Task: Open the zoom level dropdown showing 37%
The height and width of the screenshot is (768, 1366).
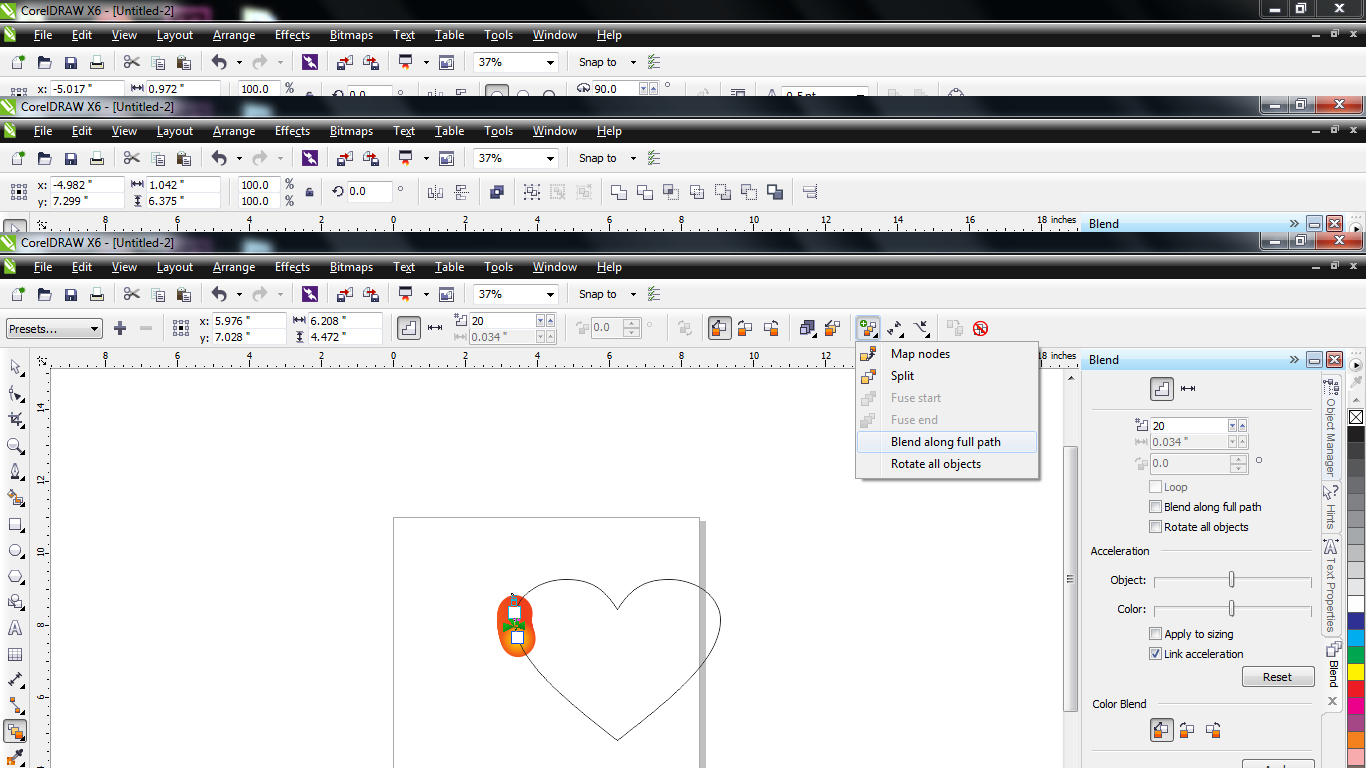Action: coord(550,294)
